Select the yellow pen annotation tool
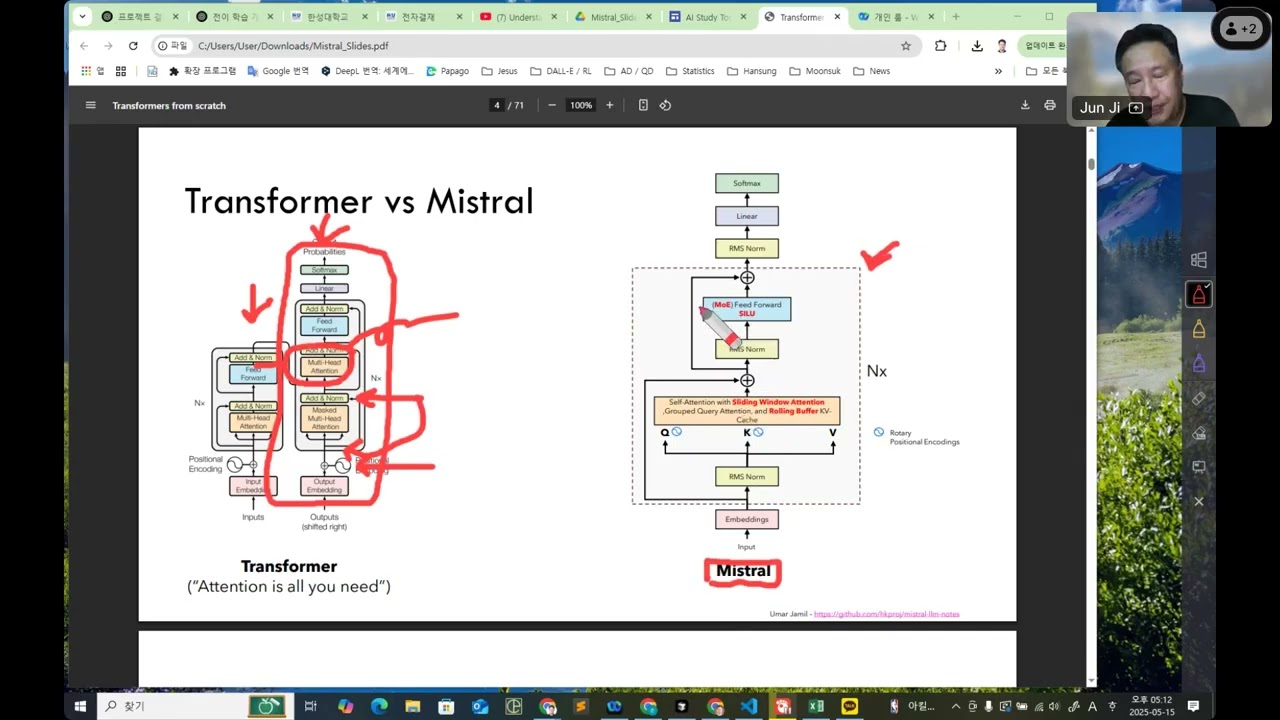The width and height of the screenshot is (1280, 720). point(1198,329)
